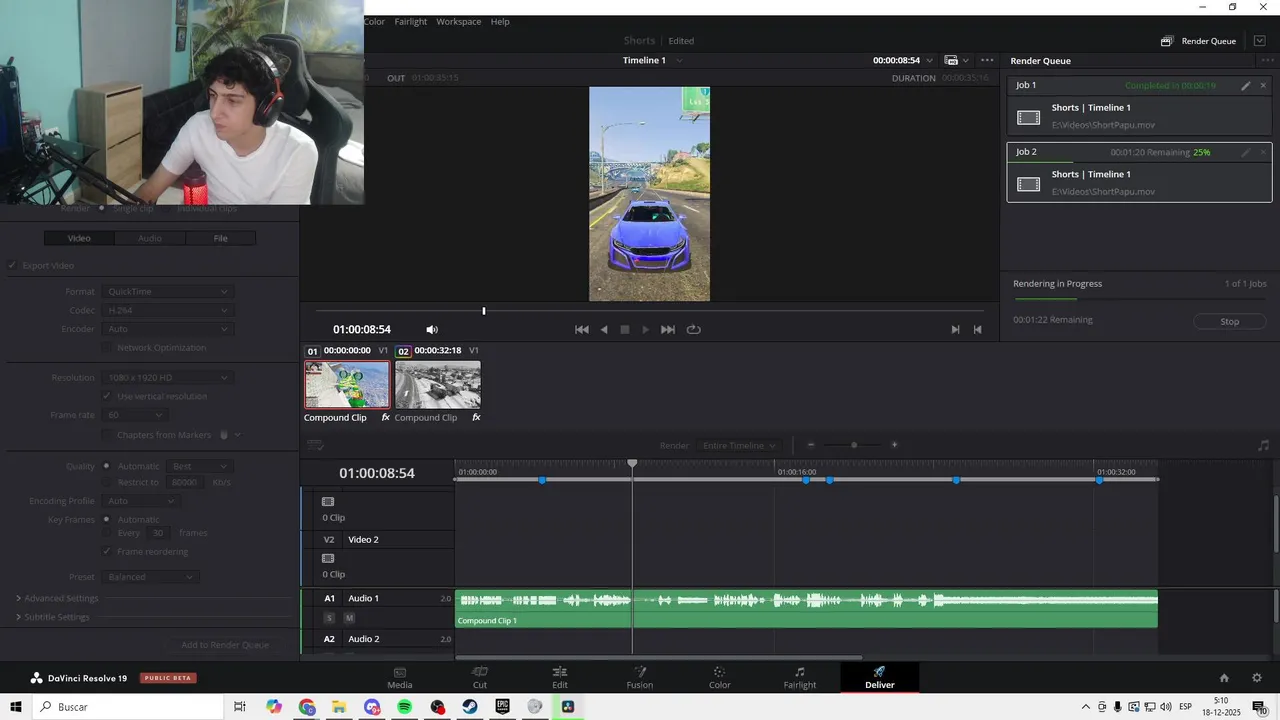The height and width of the screenshot is (720, 1280).
Task: Open the Color page
Action: 720,677
